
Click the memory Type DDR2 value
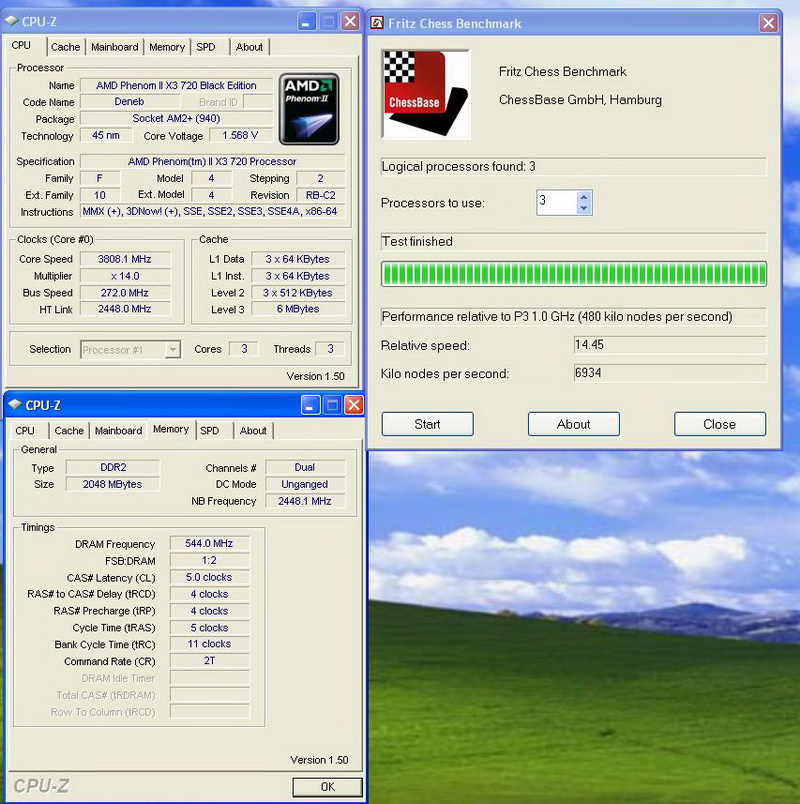[x=113, y=467]
